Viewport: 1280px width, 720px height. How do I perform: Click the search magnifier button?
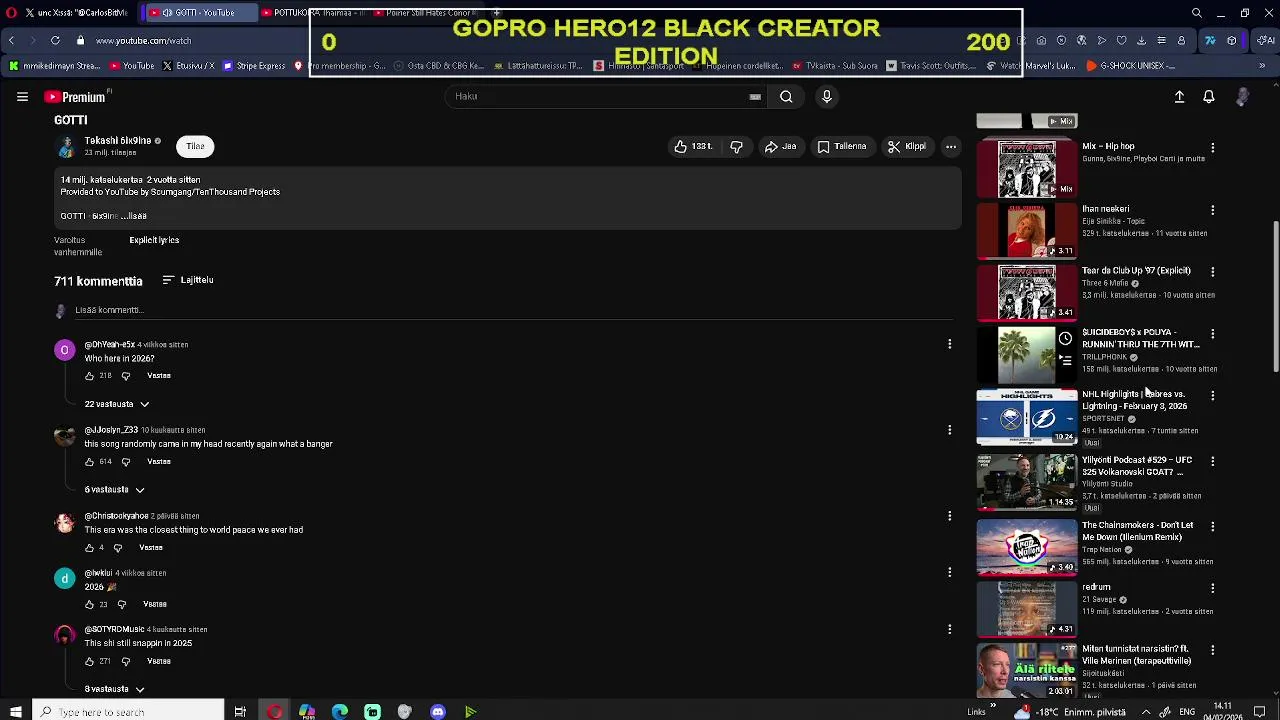[x=786, y=97]
